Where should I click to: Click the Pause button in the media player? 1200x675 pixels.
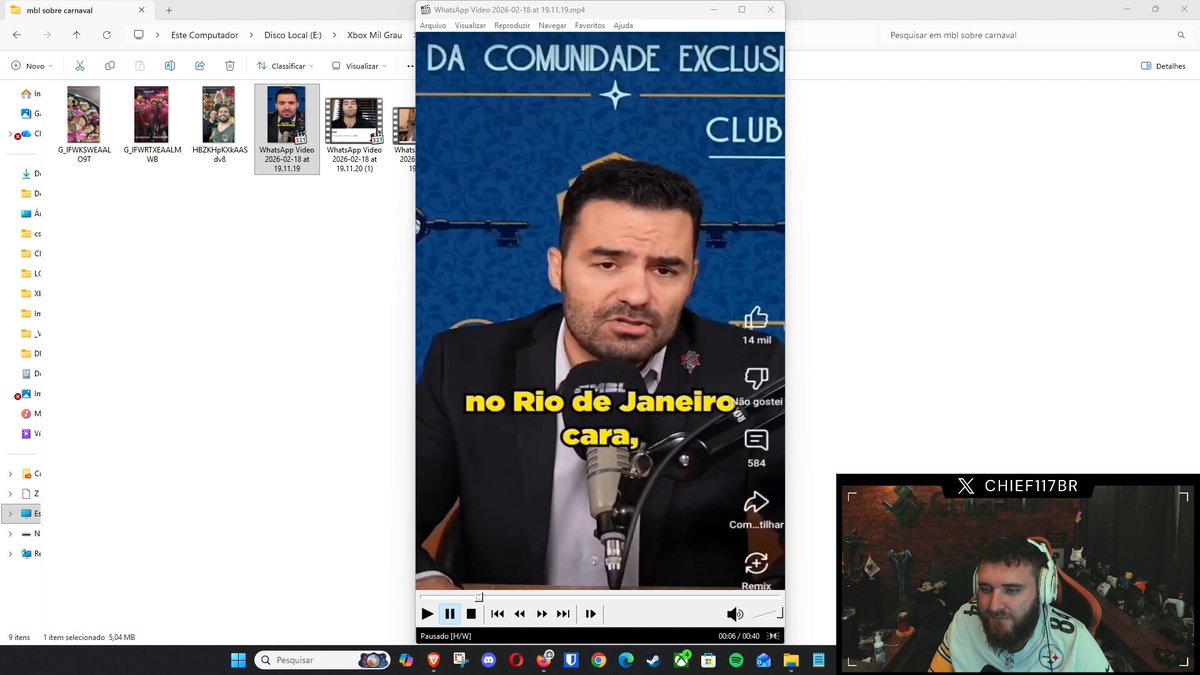[x=450, y=614]
